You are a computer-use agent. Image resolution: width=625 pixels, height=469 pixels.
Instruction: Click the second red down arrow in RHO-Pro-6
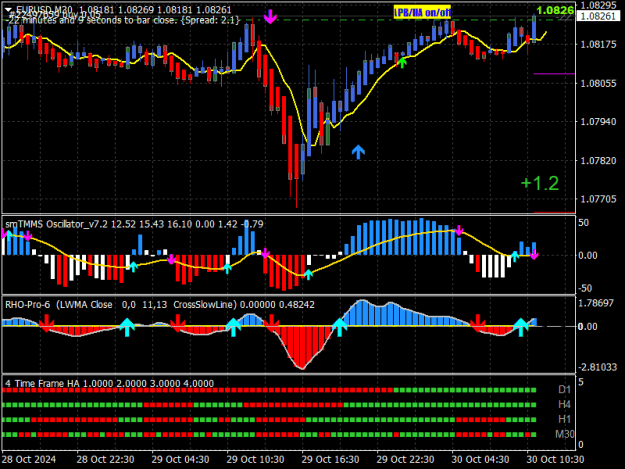click(x=177, y=323)
